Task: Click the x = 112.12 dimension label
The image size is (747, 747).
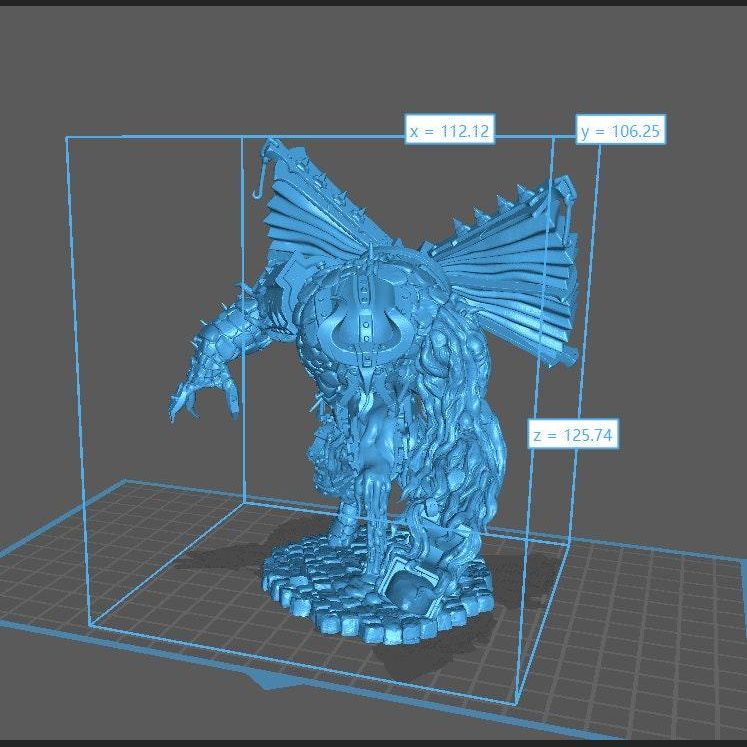Action: [x=450, y=130]
